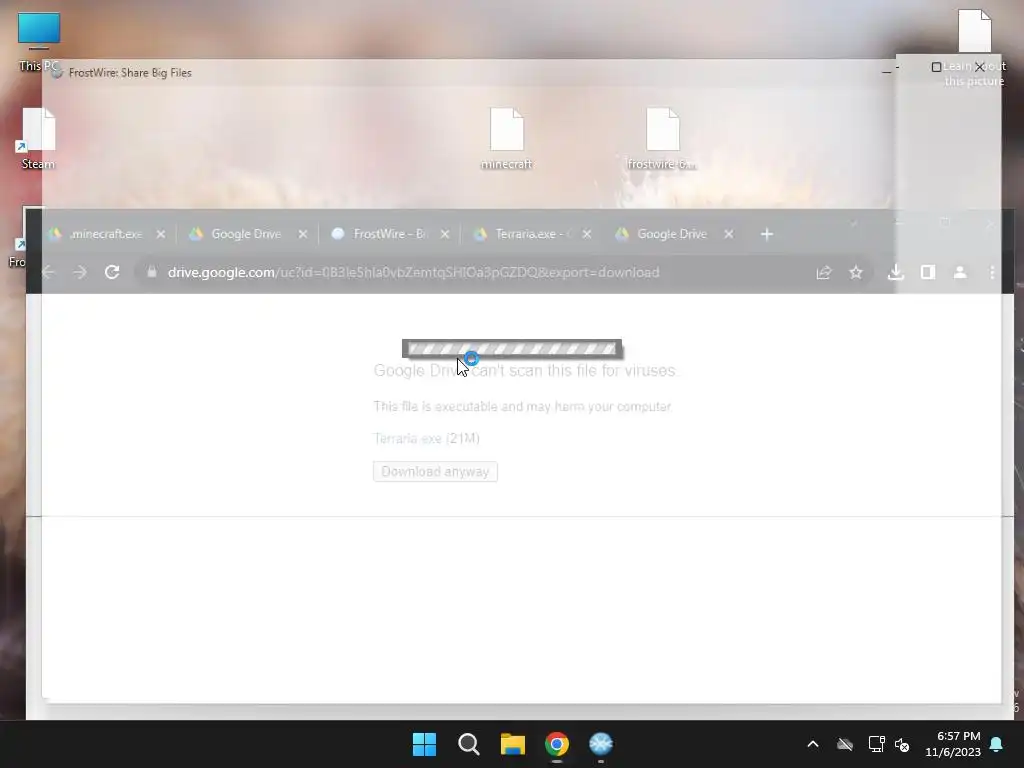Image resolution: width=1024 pixels, height=768 pixels.
Task: Click the 'Learn about this picture' desktop icon
Action: tap(974, 50)
